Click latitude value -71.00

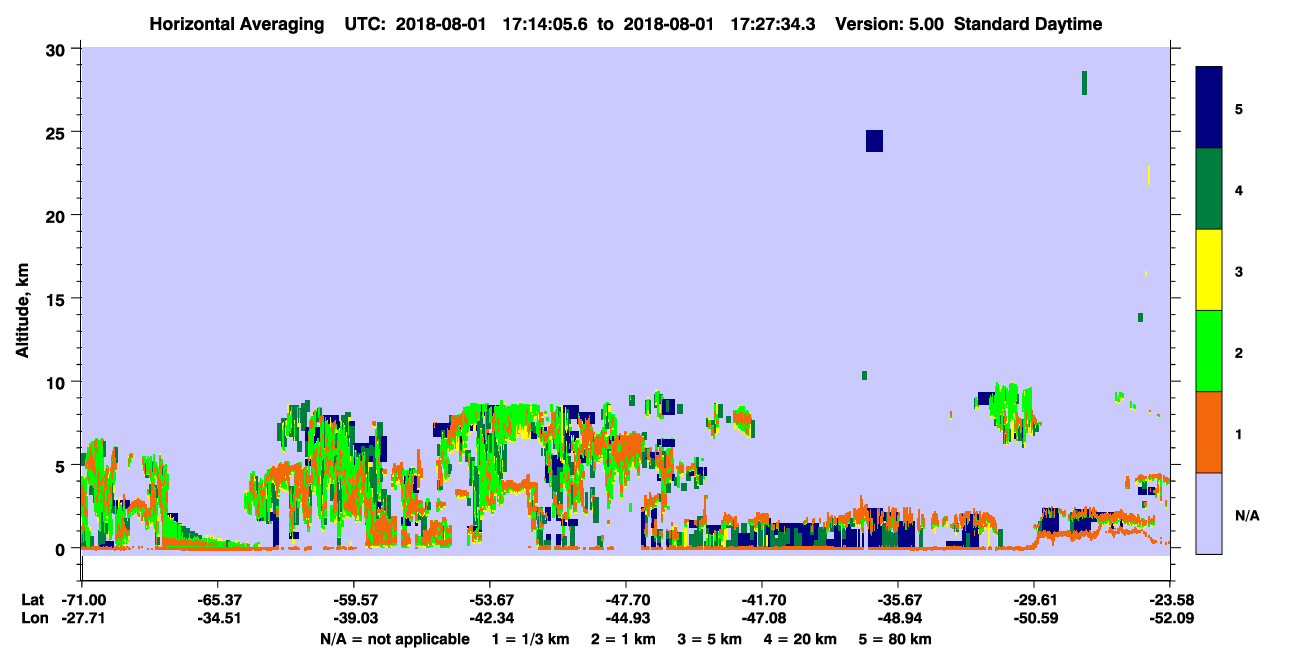coord(84,600)
